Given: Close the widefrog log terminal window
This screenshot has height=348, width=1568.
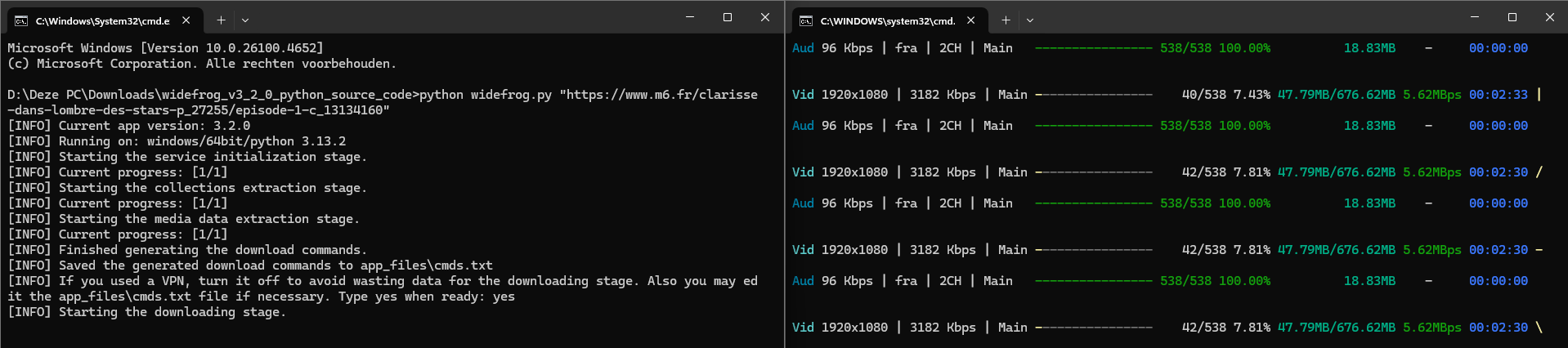Looking at the screenshot, I should click(x=765, y=17).
